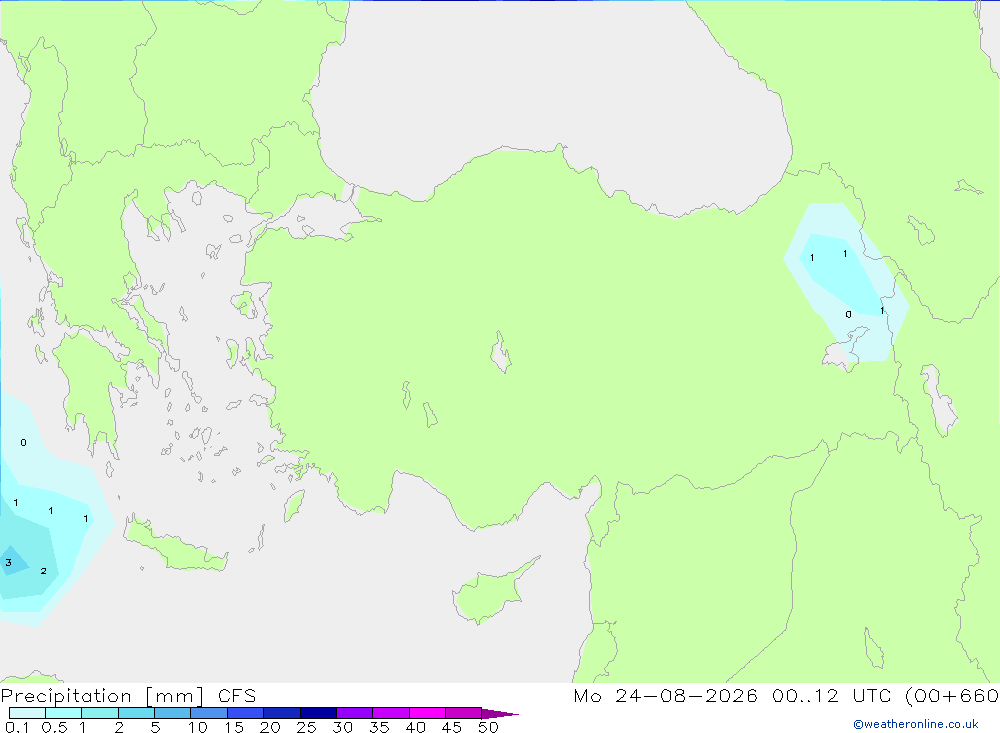The height and width of the screenshot is (733, 1000).
Task: Click the precipitation value "3" on the map
Action: tap(8, 563)
